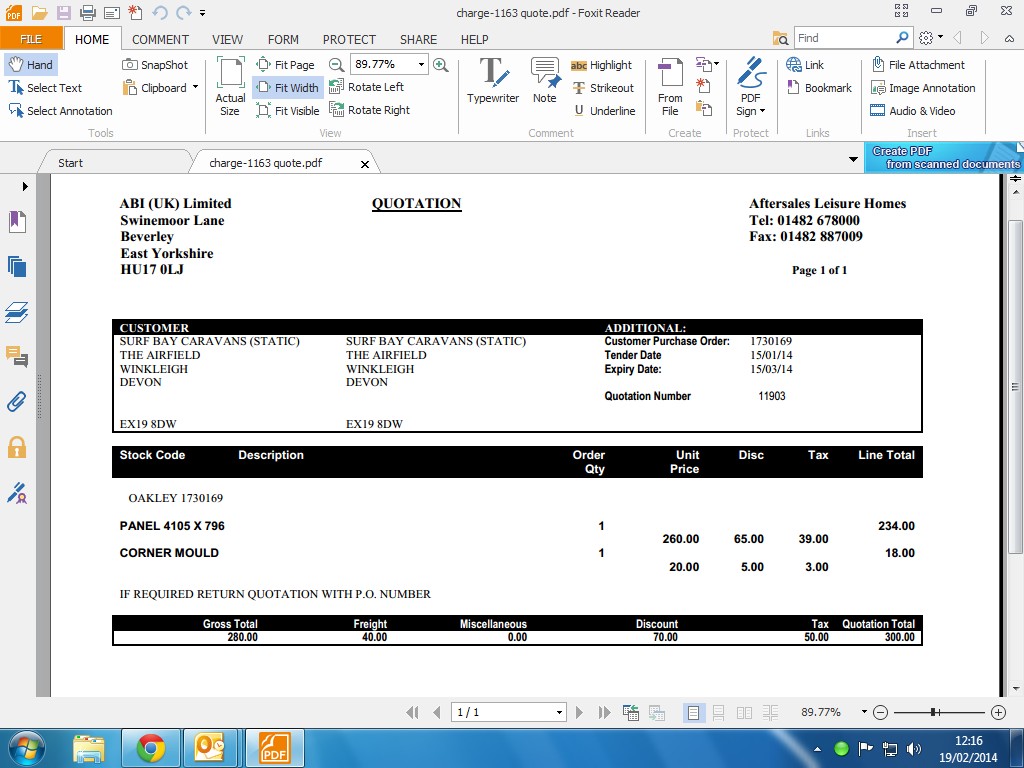Activate the Hand tool

pyautogui.click(x=30, y=65)
